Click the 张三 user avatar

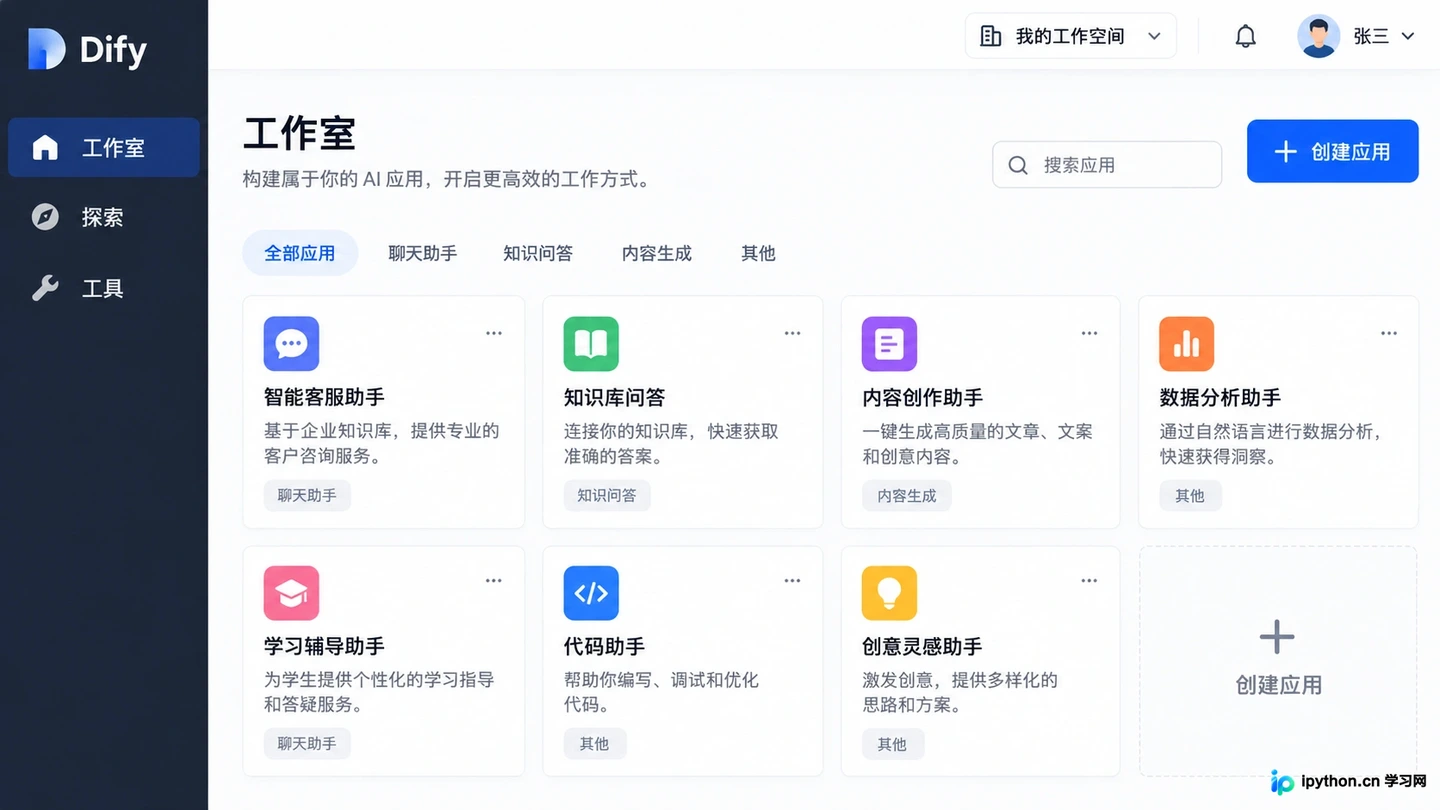1318,37
